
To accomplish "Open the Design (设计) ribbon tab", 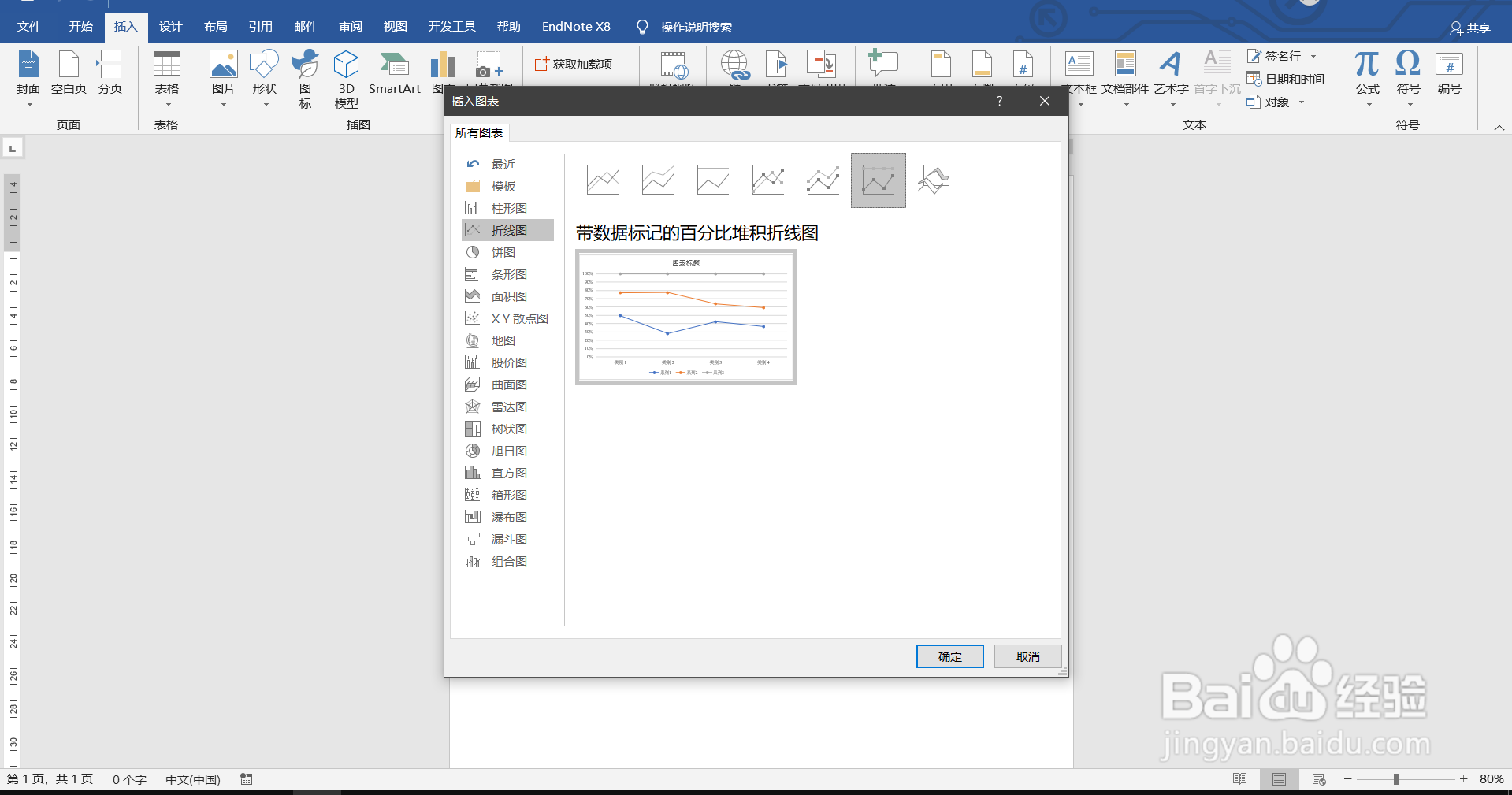I will point(170,27).
